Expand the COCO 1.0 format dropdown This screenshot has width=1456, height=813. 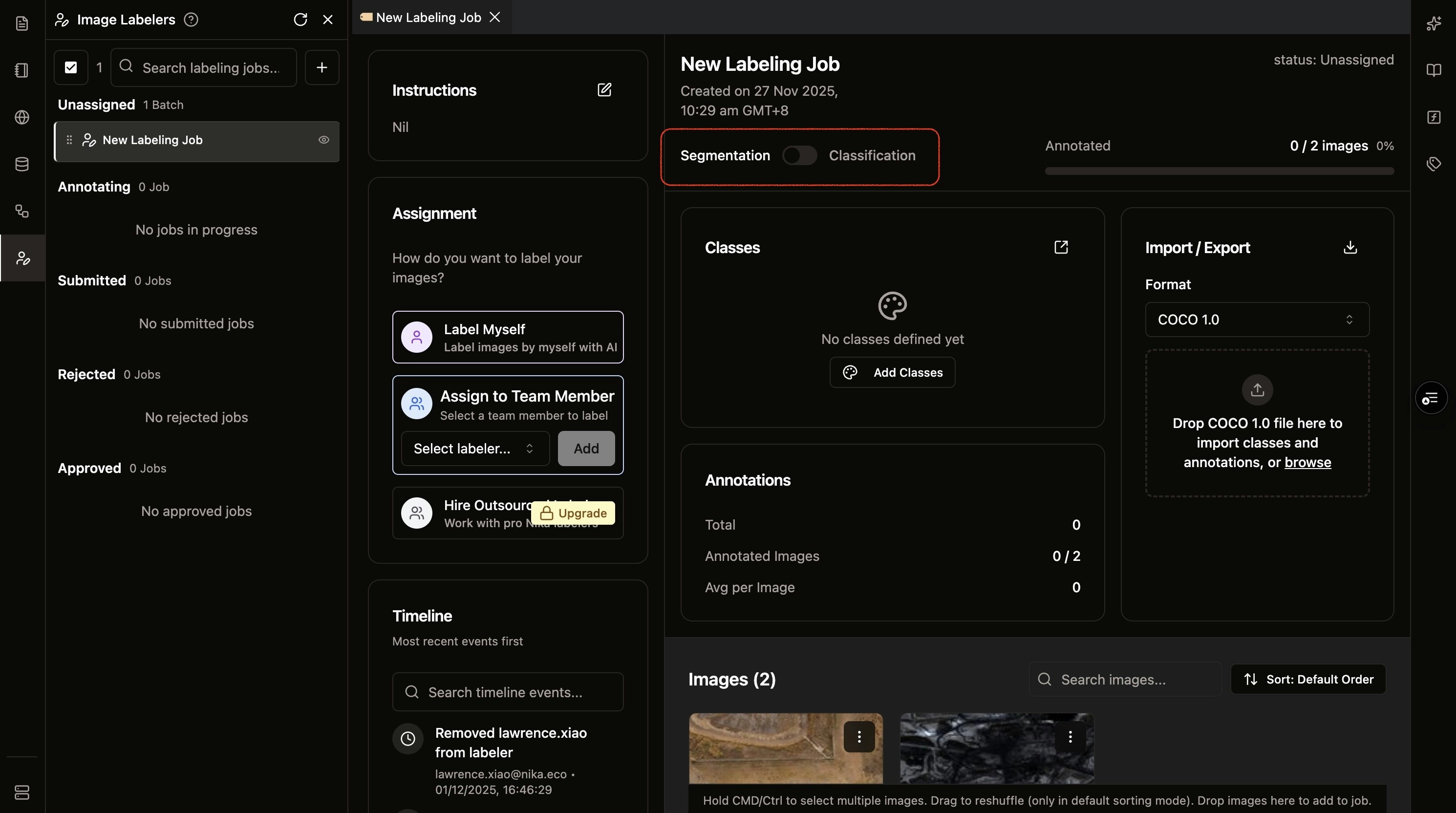(x=1257, y=320)
